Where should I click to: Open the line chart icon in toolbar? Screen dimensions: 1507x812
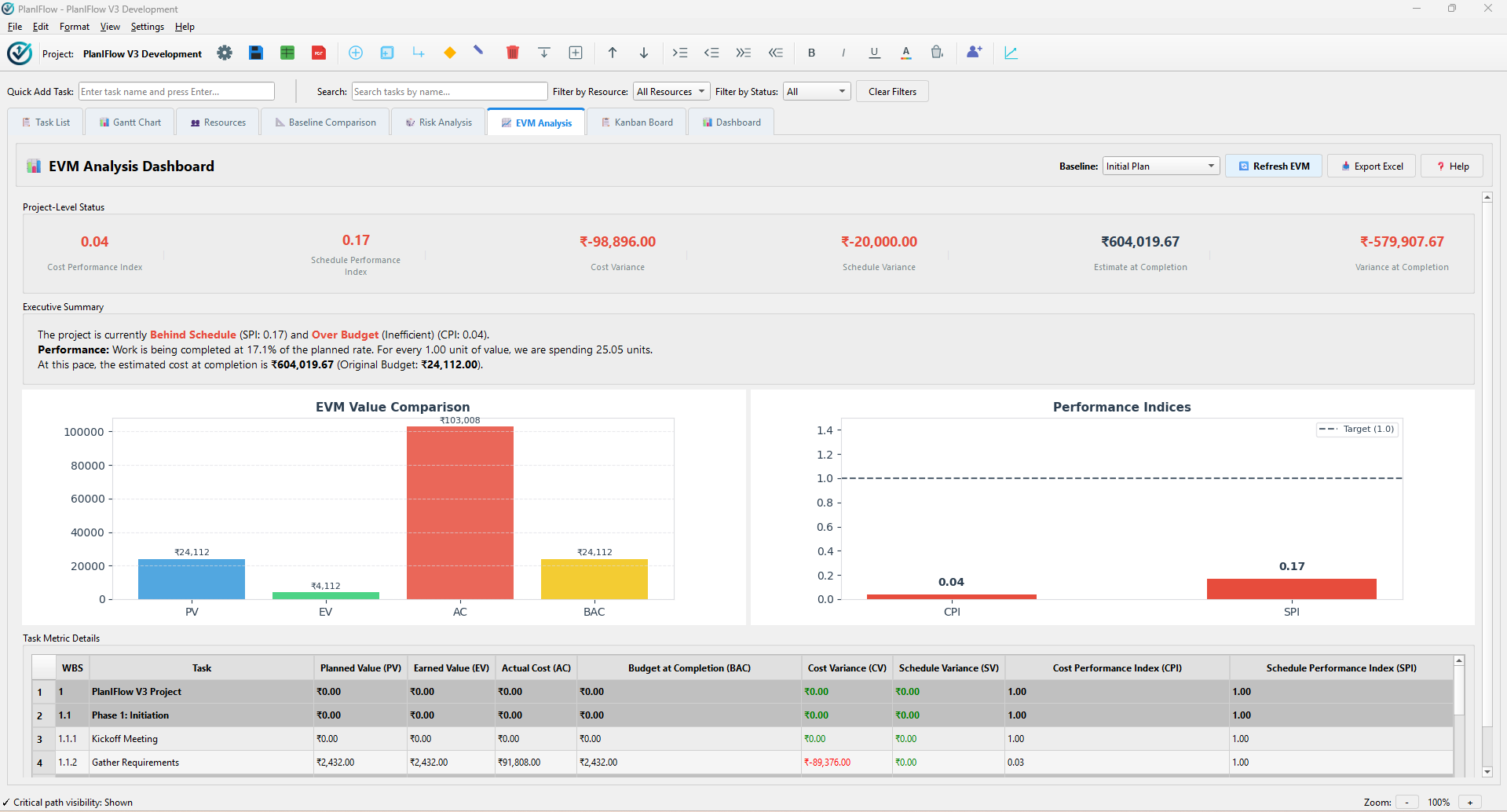(x=1011, y=53)
